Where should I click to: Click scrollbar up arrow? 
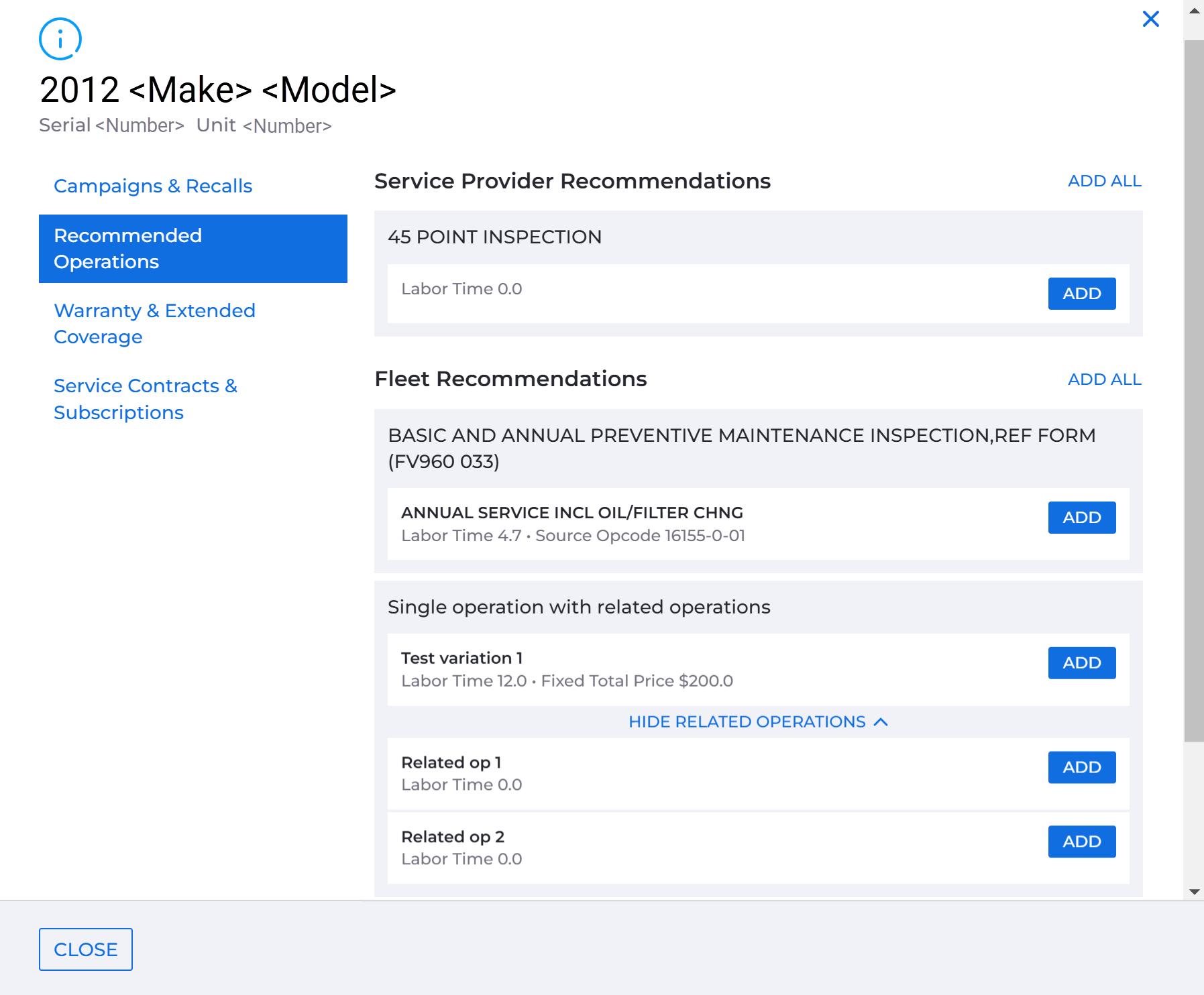[x=1194, y=11]
